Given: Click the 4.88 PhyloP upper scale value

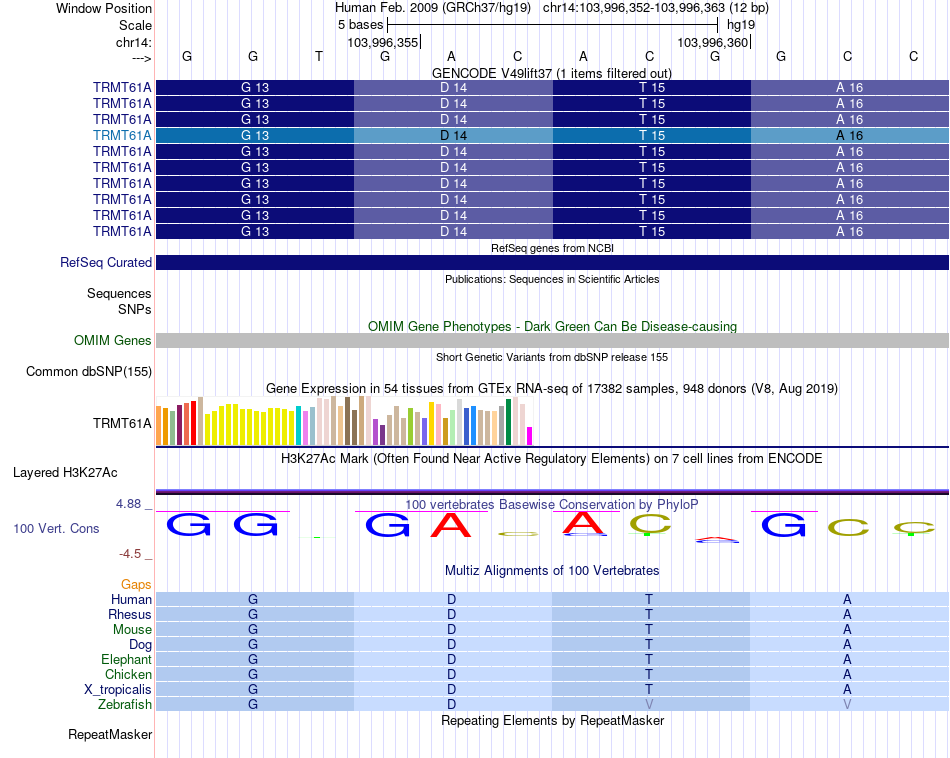Looking at the screenshot, I should 128,504.
